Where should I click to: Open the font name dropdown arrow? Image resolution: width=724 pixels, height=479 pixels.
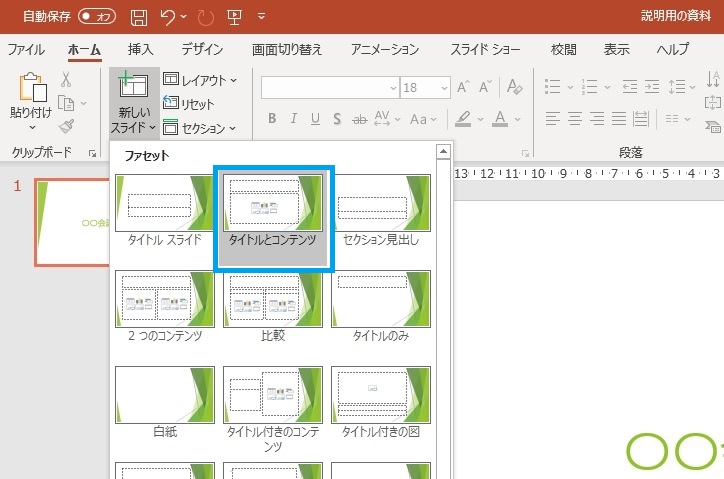393,88
